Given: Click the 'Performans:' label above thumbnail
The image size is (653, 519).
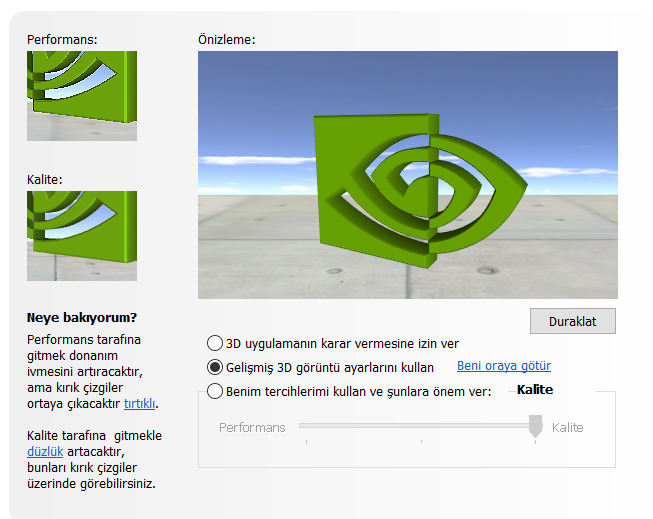Looking at the screenshot, I should 62,40.
